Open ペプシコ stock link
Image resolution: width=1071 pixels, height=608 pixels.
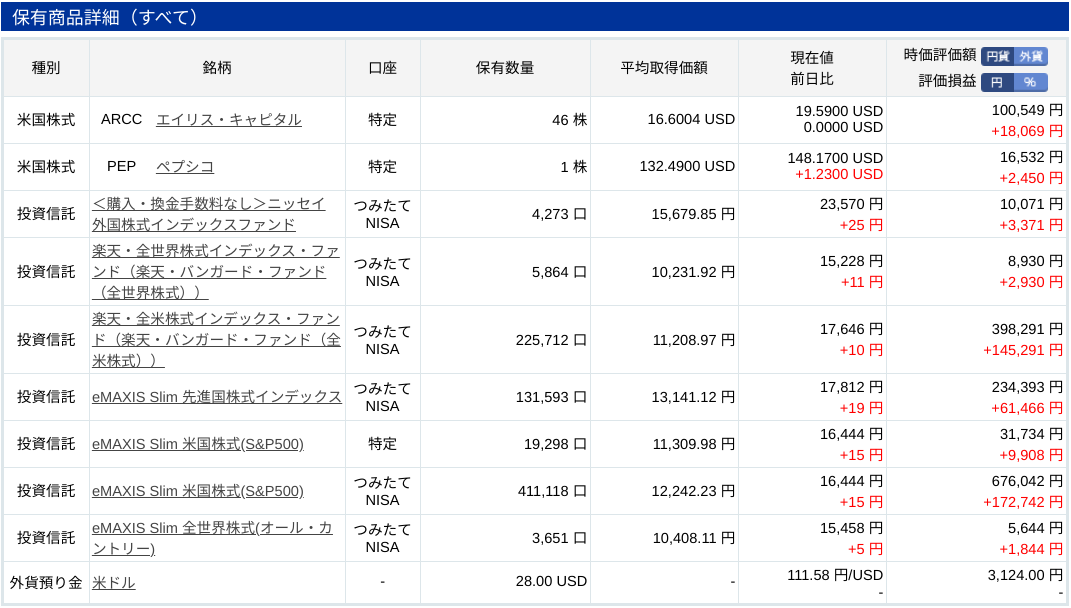(185, 167)
